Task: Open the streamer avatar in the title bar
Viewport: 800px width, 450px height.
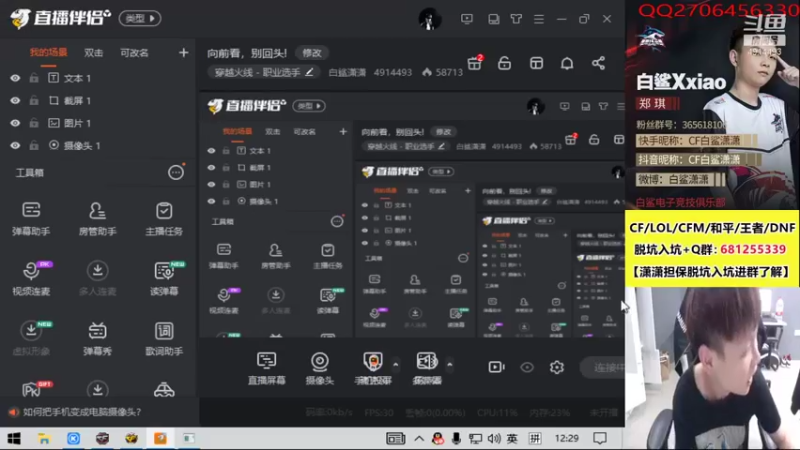Action: pos(429,19)
